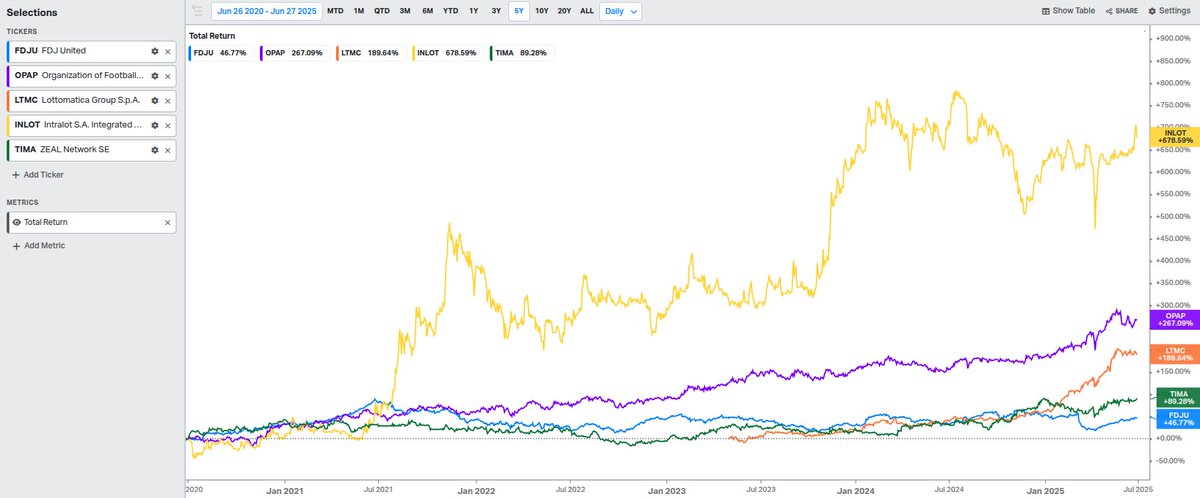This screenshot has height=498, width=1200.
Task: Open settings gear for TIMA ticker
Action: [x=155, y=150]
